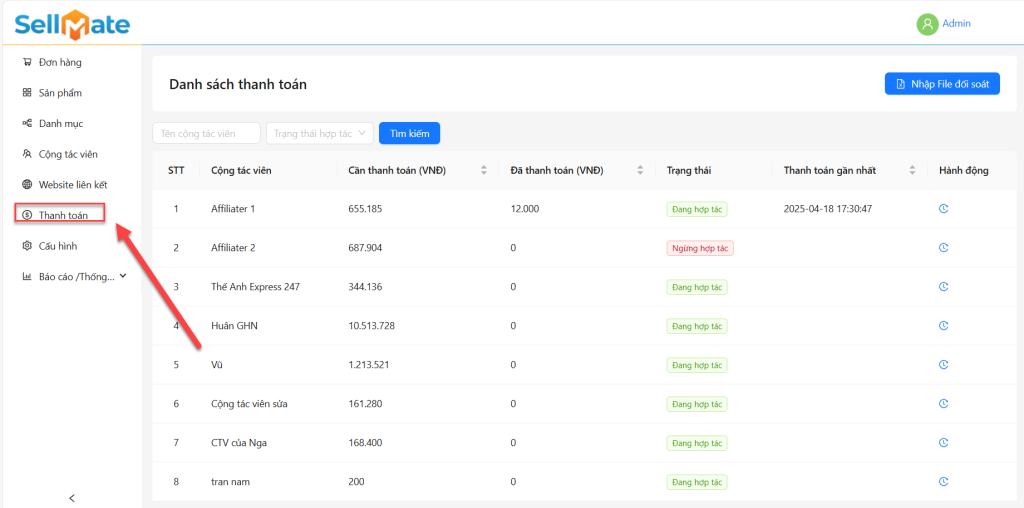Expand the Báo cáo /Thống kê menu
1024x508 pixels.
(x=75, y=276)
